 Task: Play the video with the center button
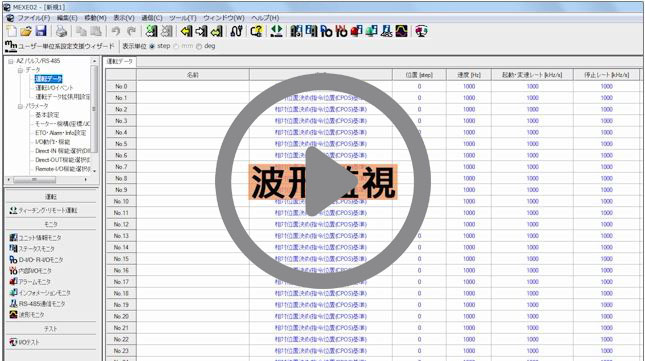coord(323,181)
